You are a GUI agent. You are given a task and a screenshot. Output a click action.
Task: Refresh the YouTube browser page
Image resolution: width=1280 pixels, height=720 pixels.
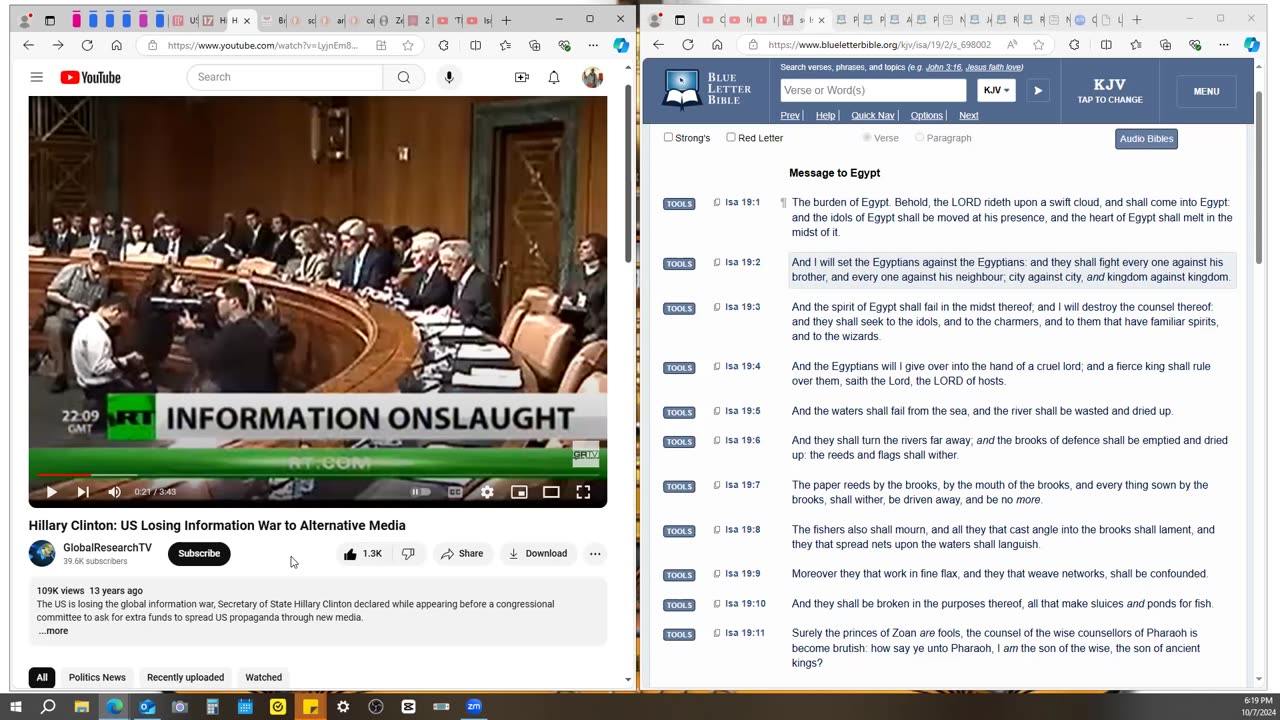87,45
